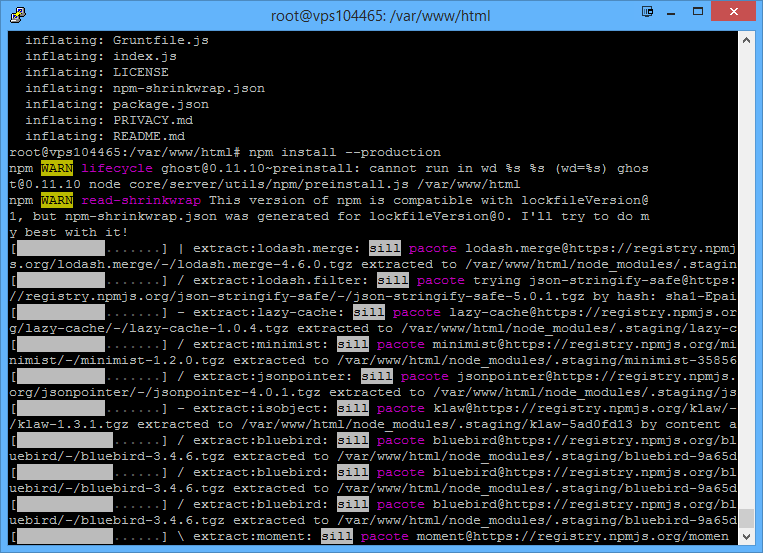Click the npm-shrinkwrap.json filename in the inflating list
The width and height of the screenshot is (763, 553).
188,88
